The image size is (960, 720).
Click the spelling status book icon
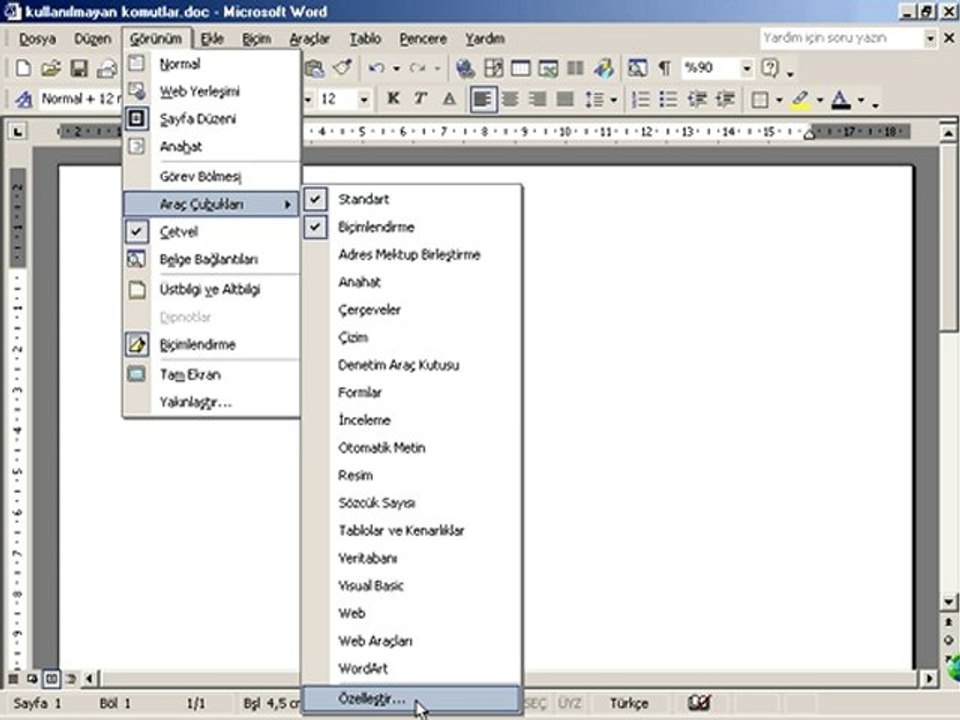[699, 703]
